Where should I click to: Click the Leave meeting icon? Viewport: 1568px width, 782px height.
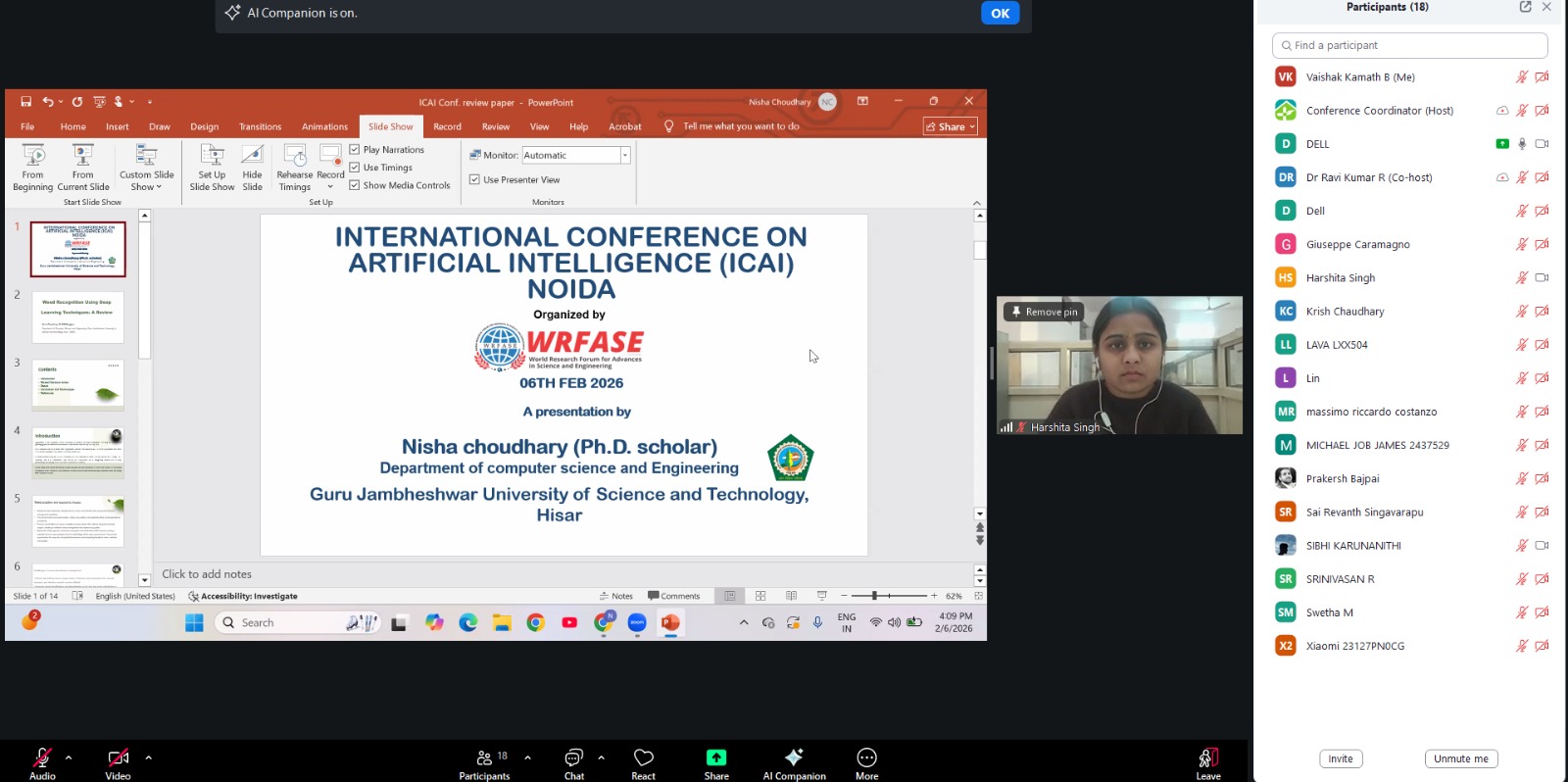tap(1207, 758)
